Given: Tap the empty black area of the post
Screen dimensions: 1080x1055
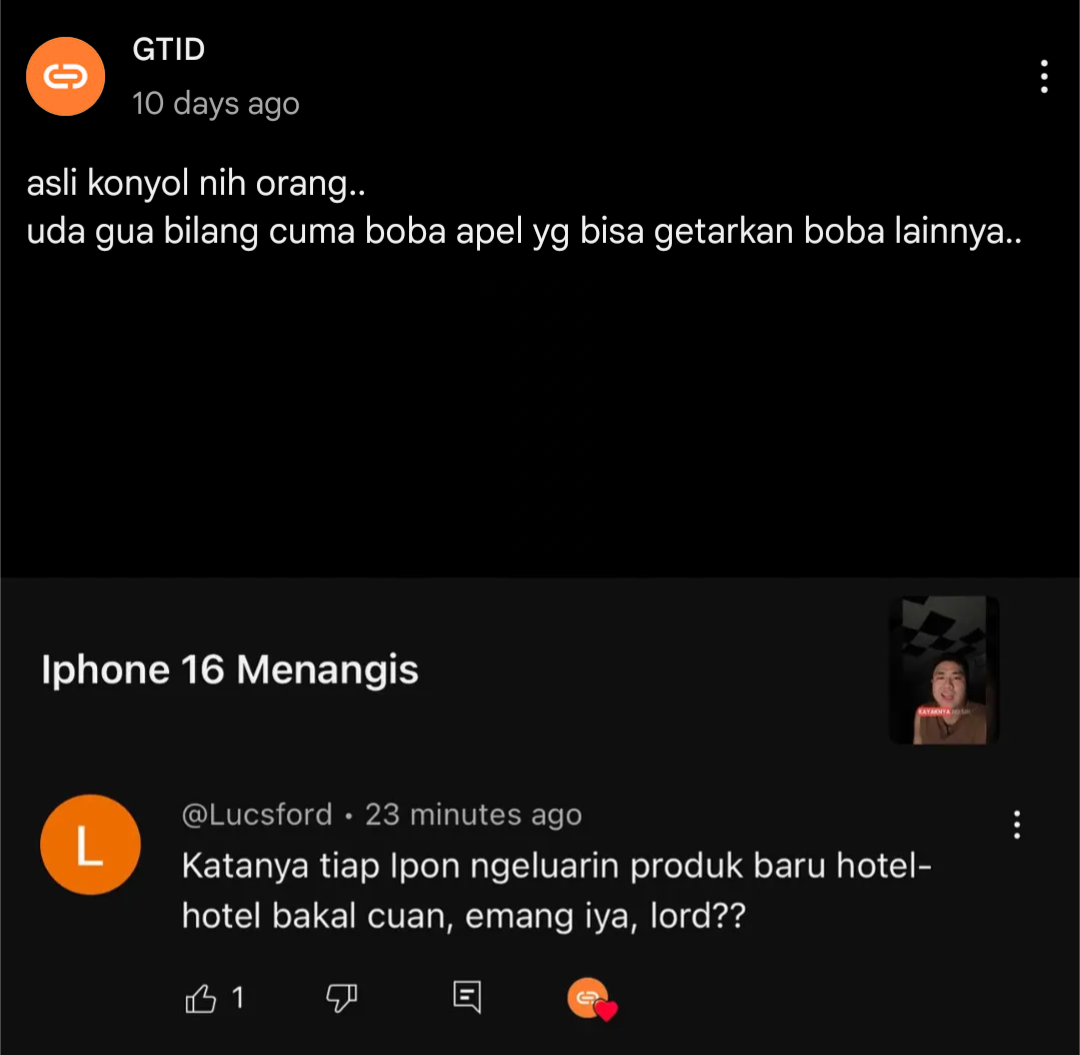Looking at the screenshot, I should (540, 413).
